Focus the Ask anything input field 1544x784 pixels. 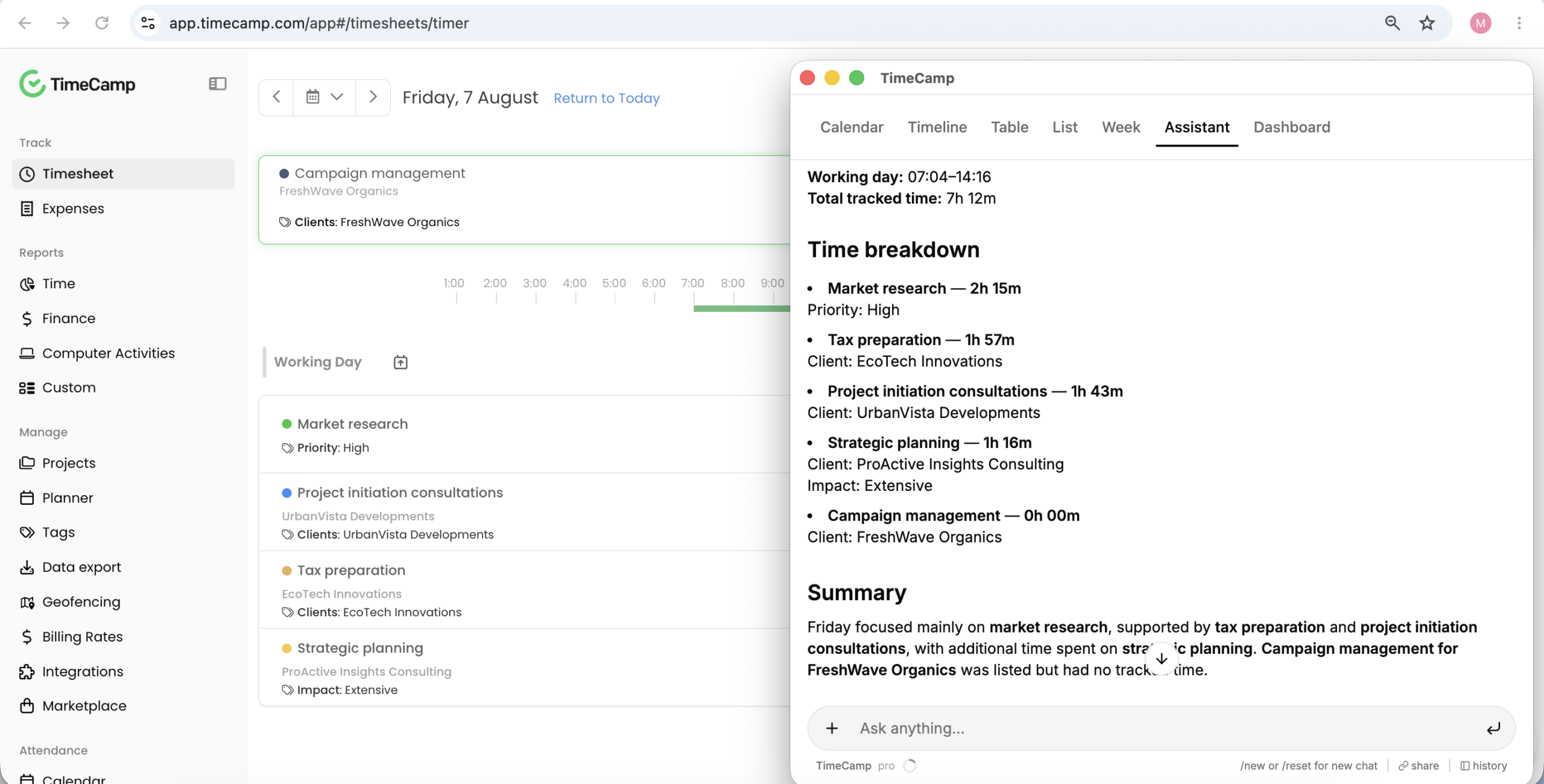(1161, 729)
